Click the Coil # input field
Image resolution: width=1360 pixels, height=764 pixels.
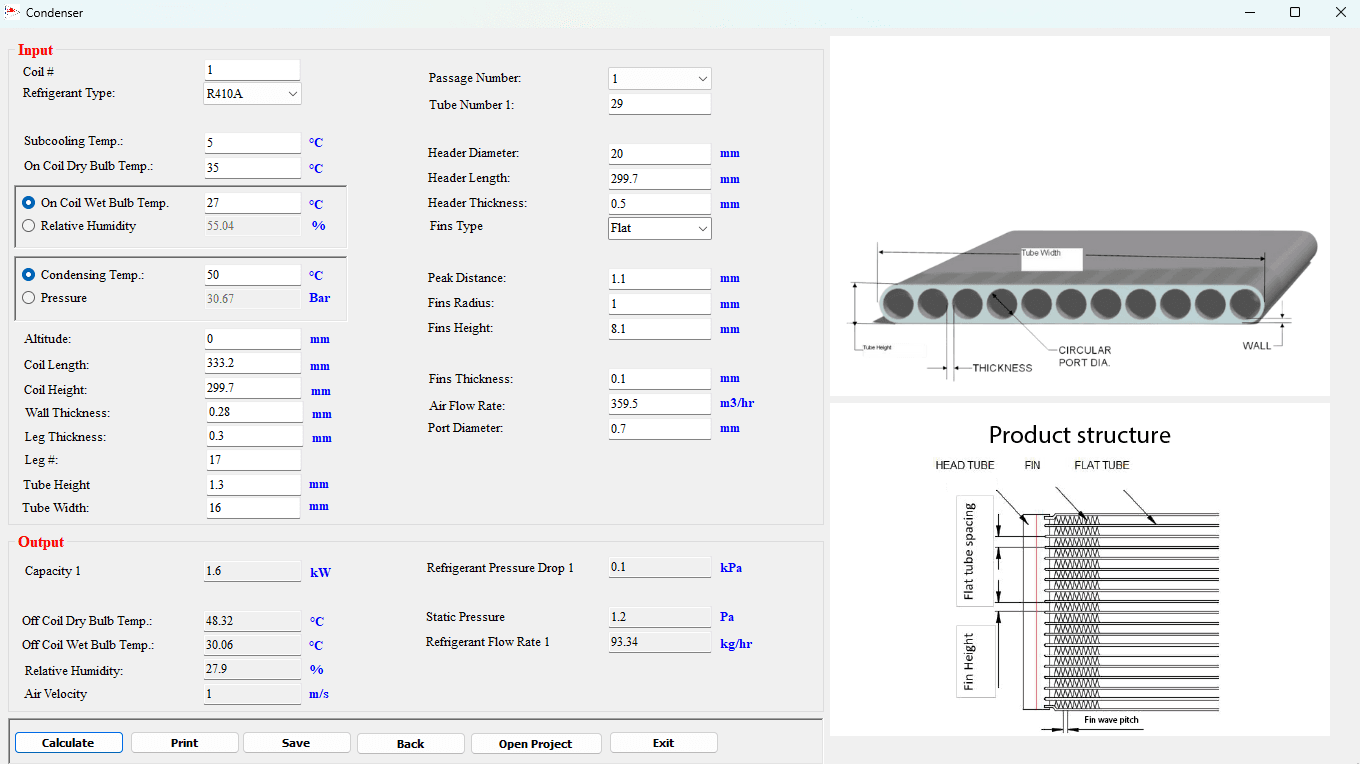252,70
